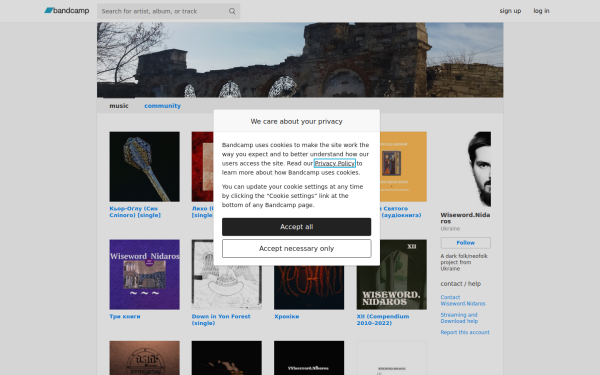Open the bottom-row black cover with white title
Image resolution: width=600 pixels, height=375 pixels.
309,358
